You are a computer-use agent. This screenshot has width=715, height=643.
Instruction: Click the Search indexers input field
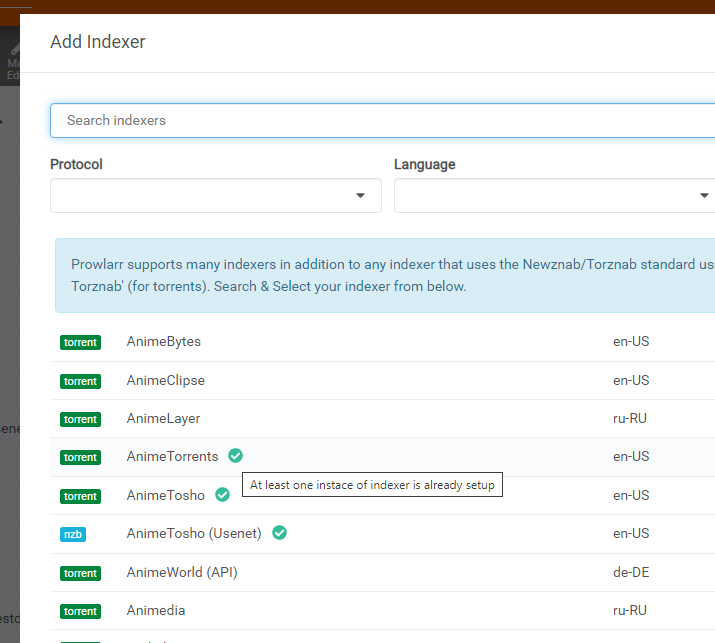383,120
